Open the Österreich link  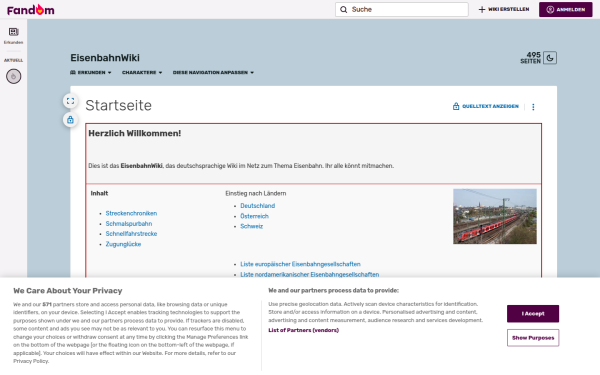click(254, 216)
